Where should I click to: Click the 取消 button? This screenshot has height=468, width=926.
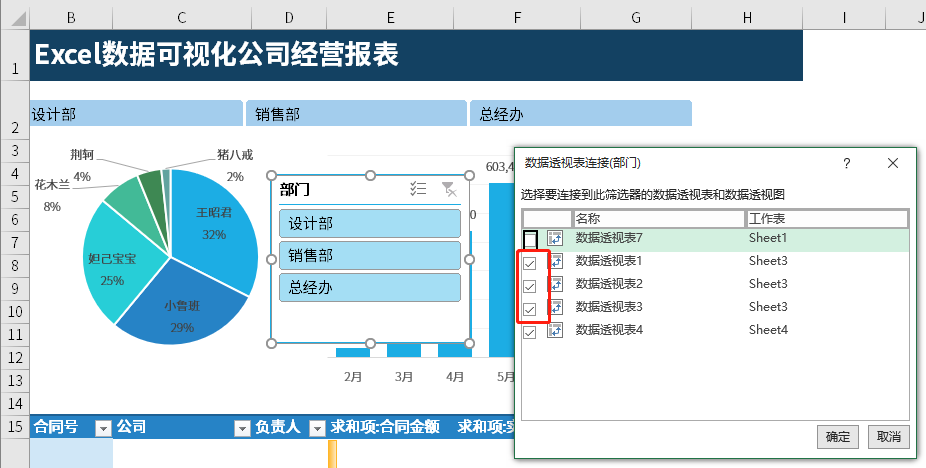point(888,437)
